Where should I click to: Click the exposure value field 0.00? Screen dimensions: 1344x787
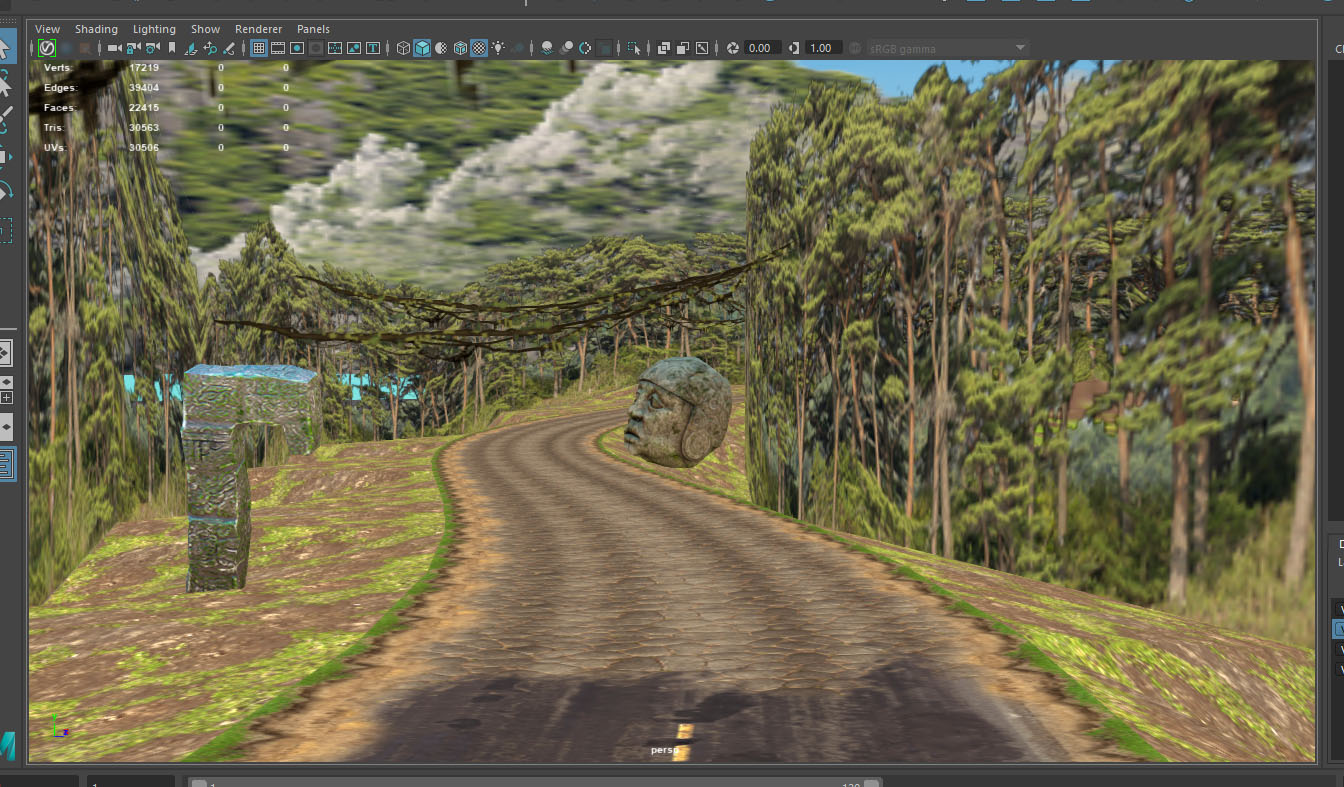point(760,48)
